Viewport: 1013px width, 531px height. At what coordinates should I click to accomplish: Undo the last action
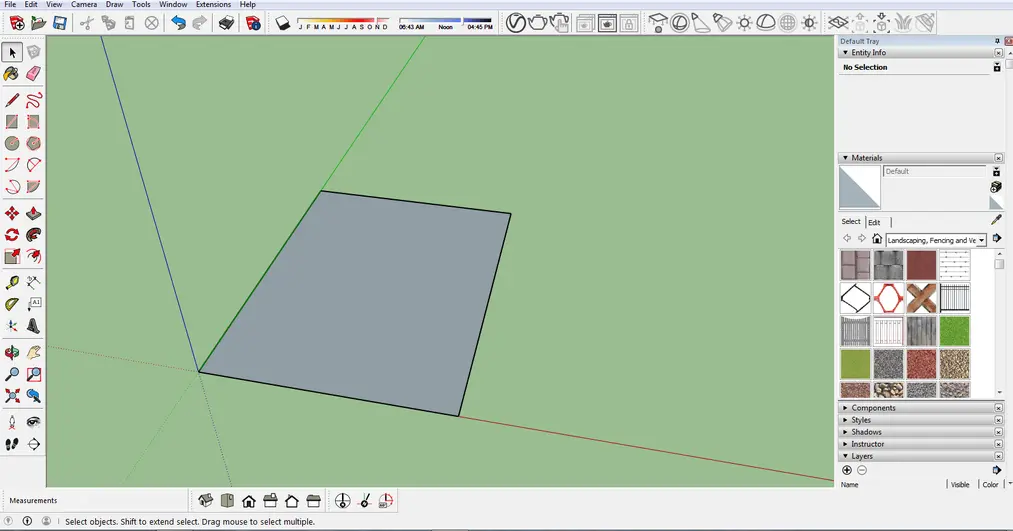(x=178, y=24)
